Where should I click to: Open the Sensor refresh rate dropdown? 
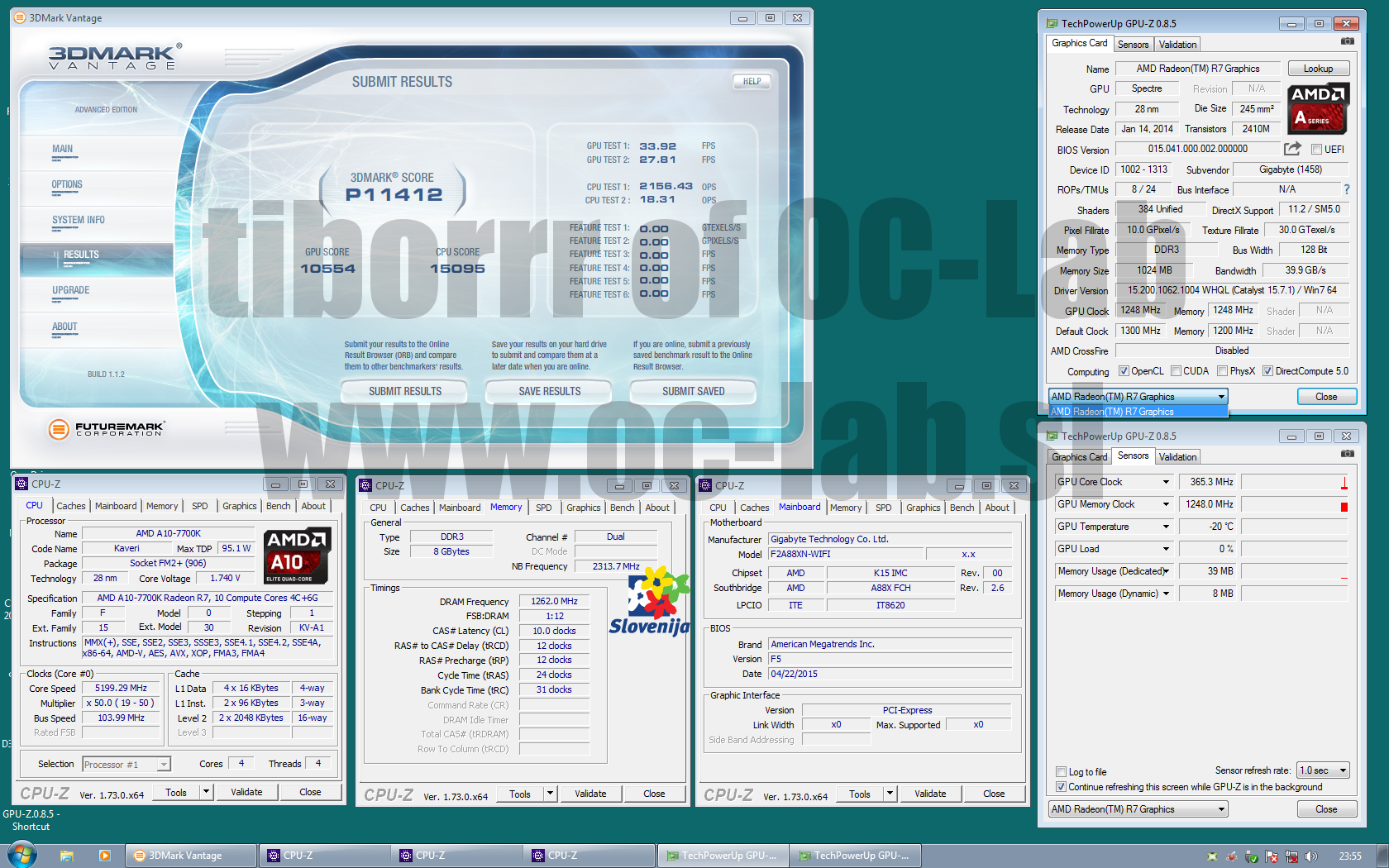coord(1323,770)
